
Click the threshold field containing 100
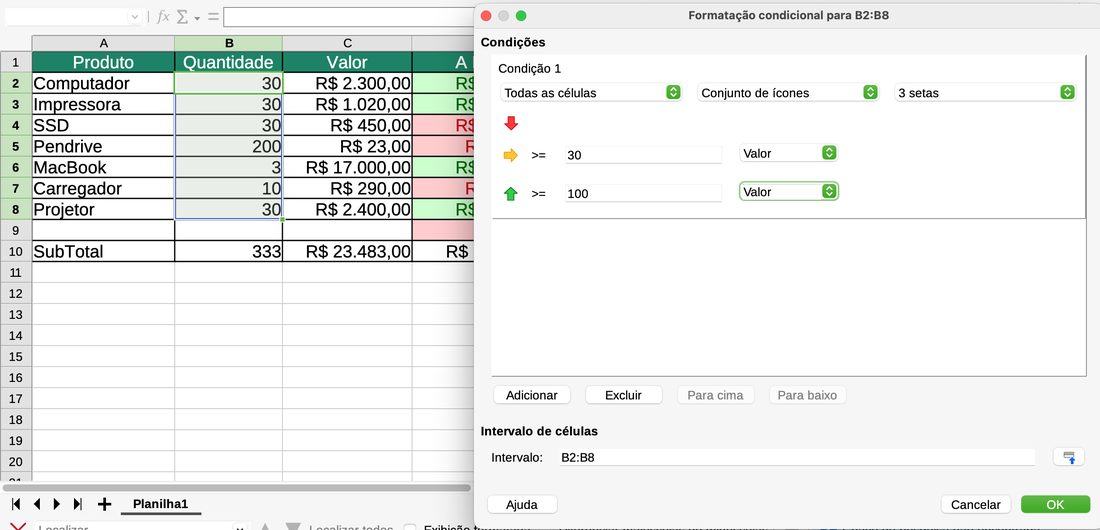pyautogui.click(x=643, y=194)
